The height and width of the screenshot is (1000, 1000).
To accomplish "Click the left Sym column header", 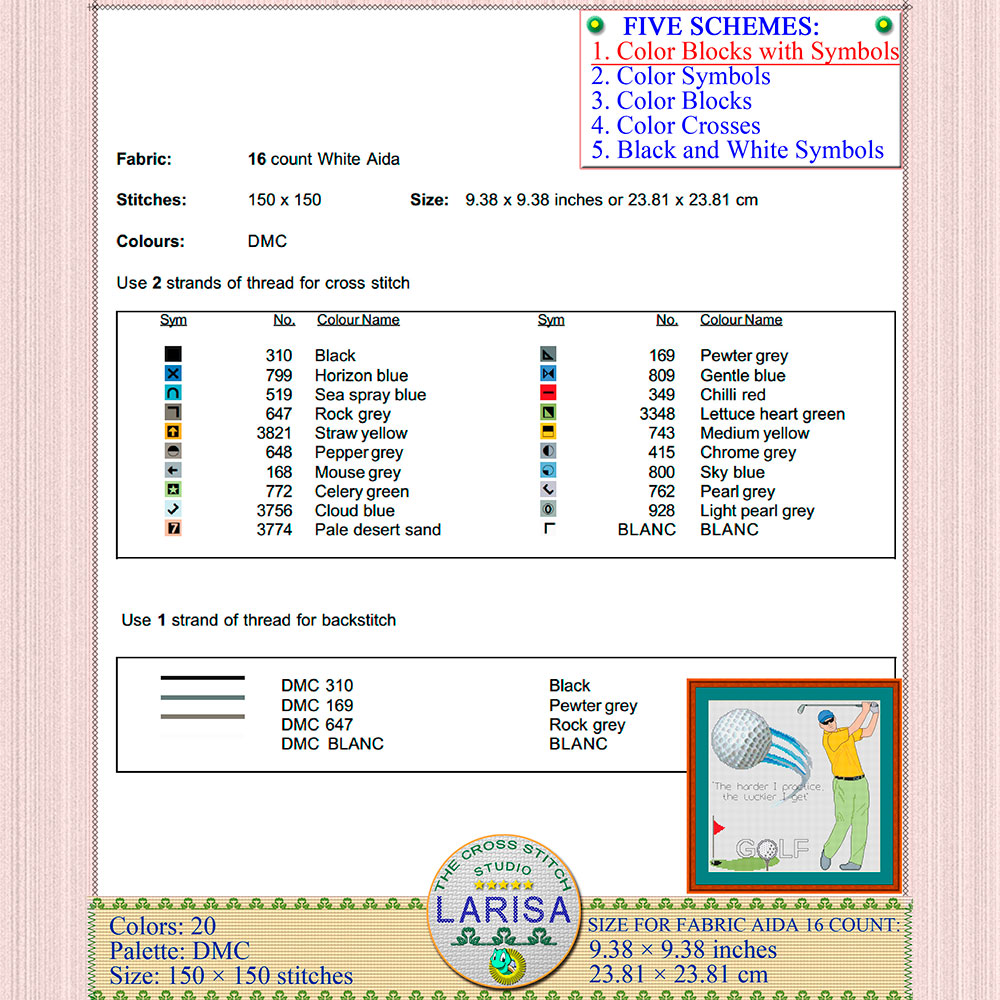I will (x=173, y=320).
